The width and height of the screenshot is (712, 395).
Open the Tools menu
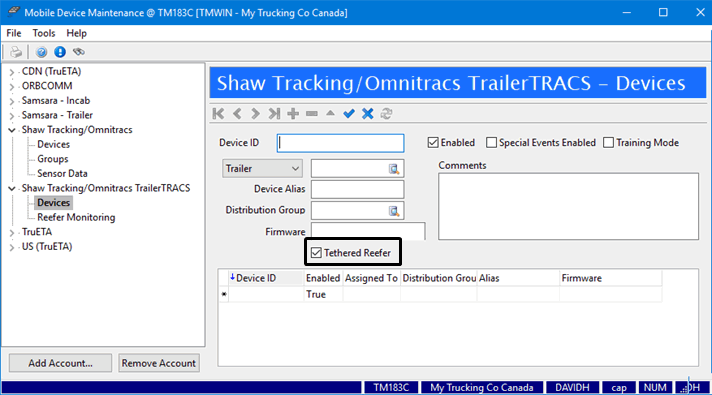[44, 33]
